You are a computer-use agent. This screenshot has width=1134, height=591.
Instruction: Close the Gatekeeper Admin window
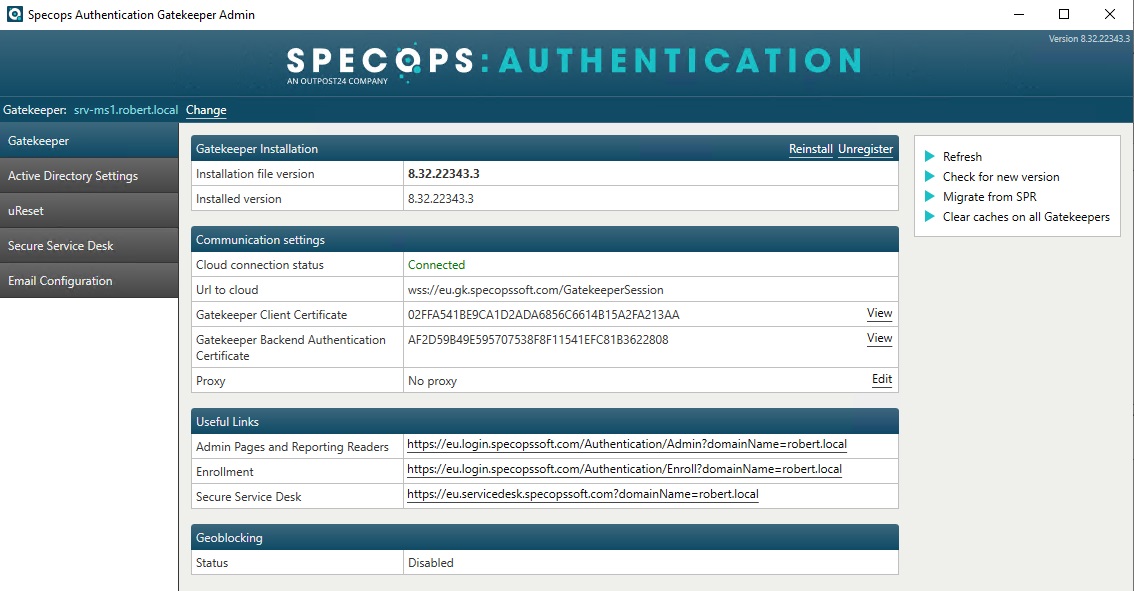pyautogui.click(x=1110, y=14)
